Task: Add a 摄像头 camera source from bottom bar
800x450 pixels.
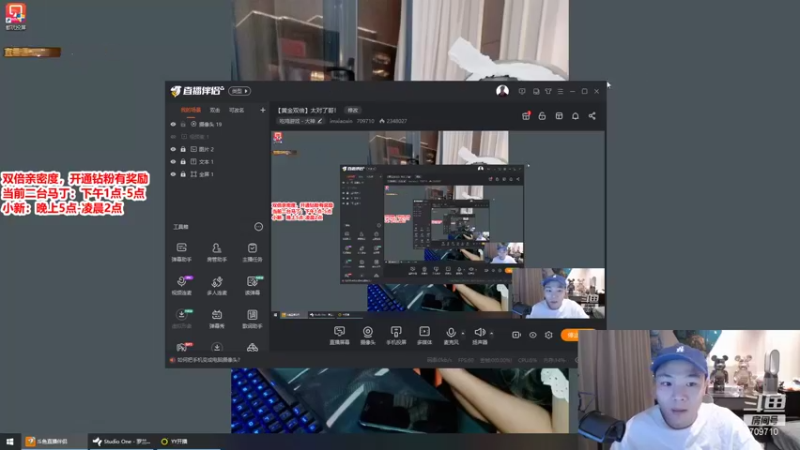Action: coord(367,335)
